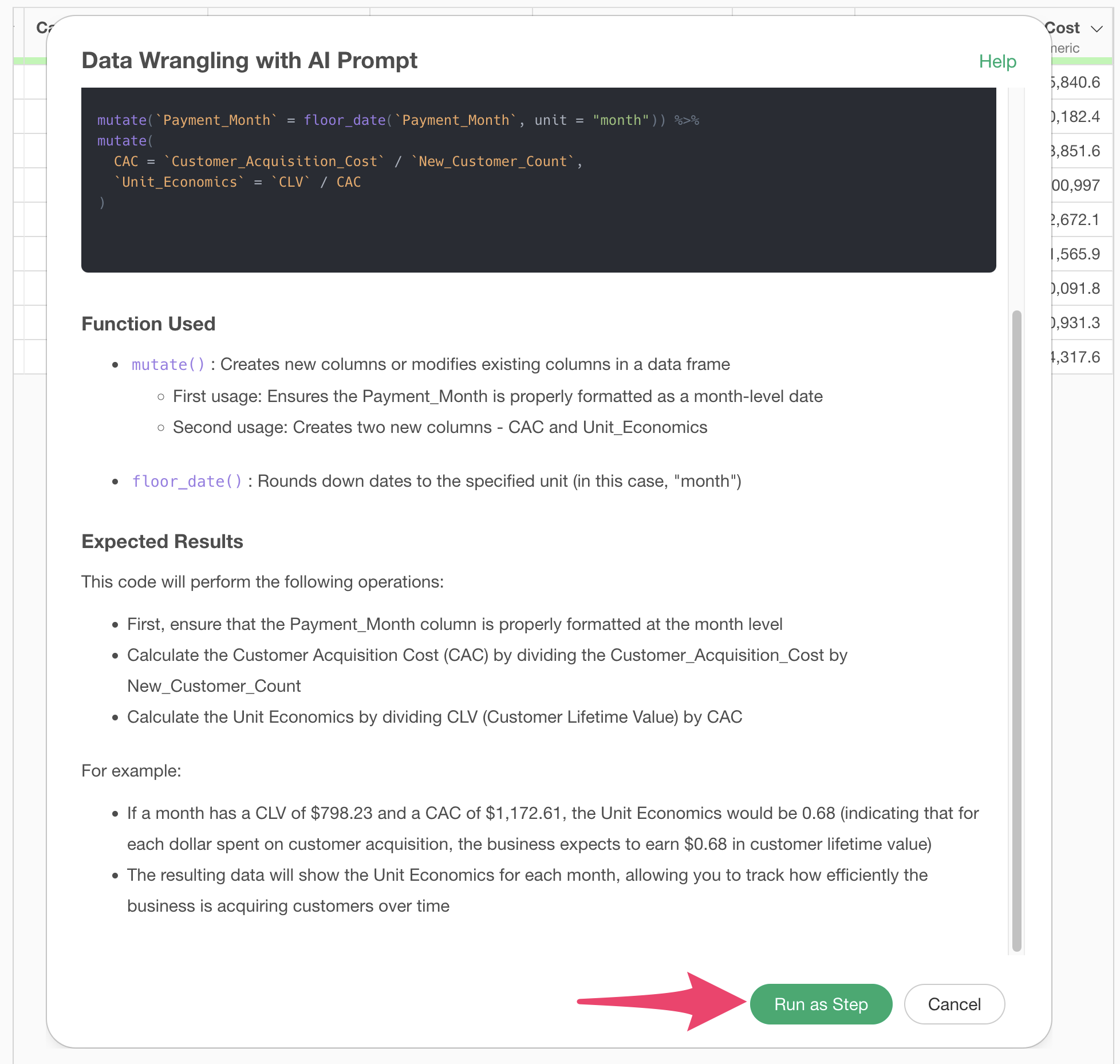
Task: Click the 'Second usage' bullet text
Action: pyautogui.click(x=440, y=427)
